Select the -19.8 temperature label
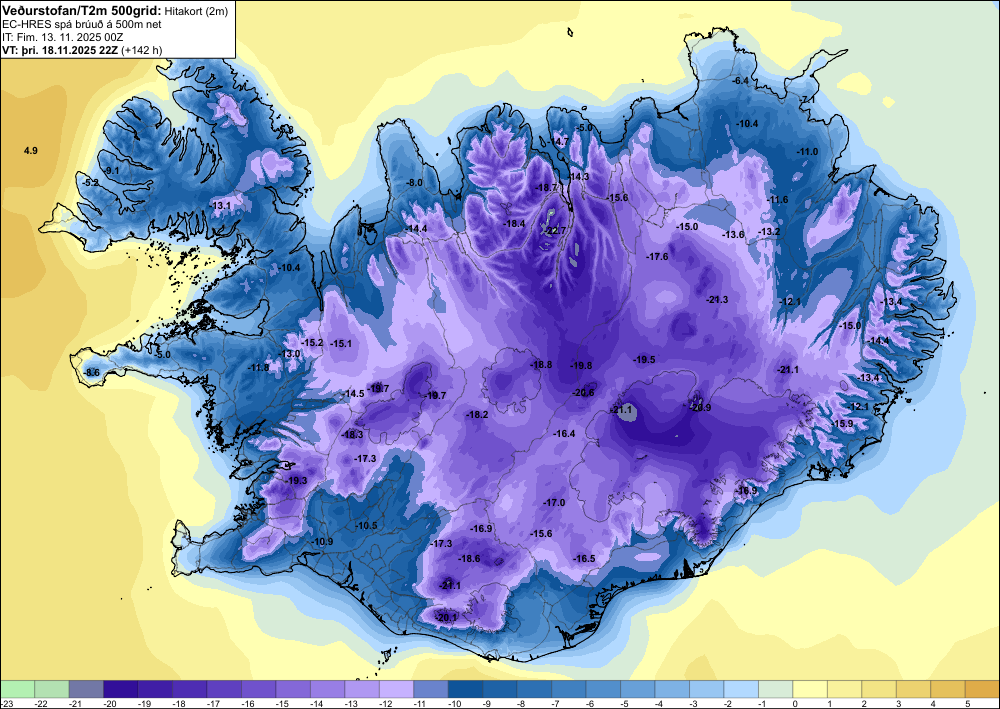The width and height of the screenshot is (1000, 709). [x=581, y=365]
